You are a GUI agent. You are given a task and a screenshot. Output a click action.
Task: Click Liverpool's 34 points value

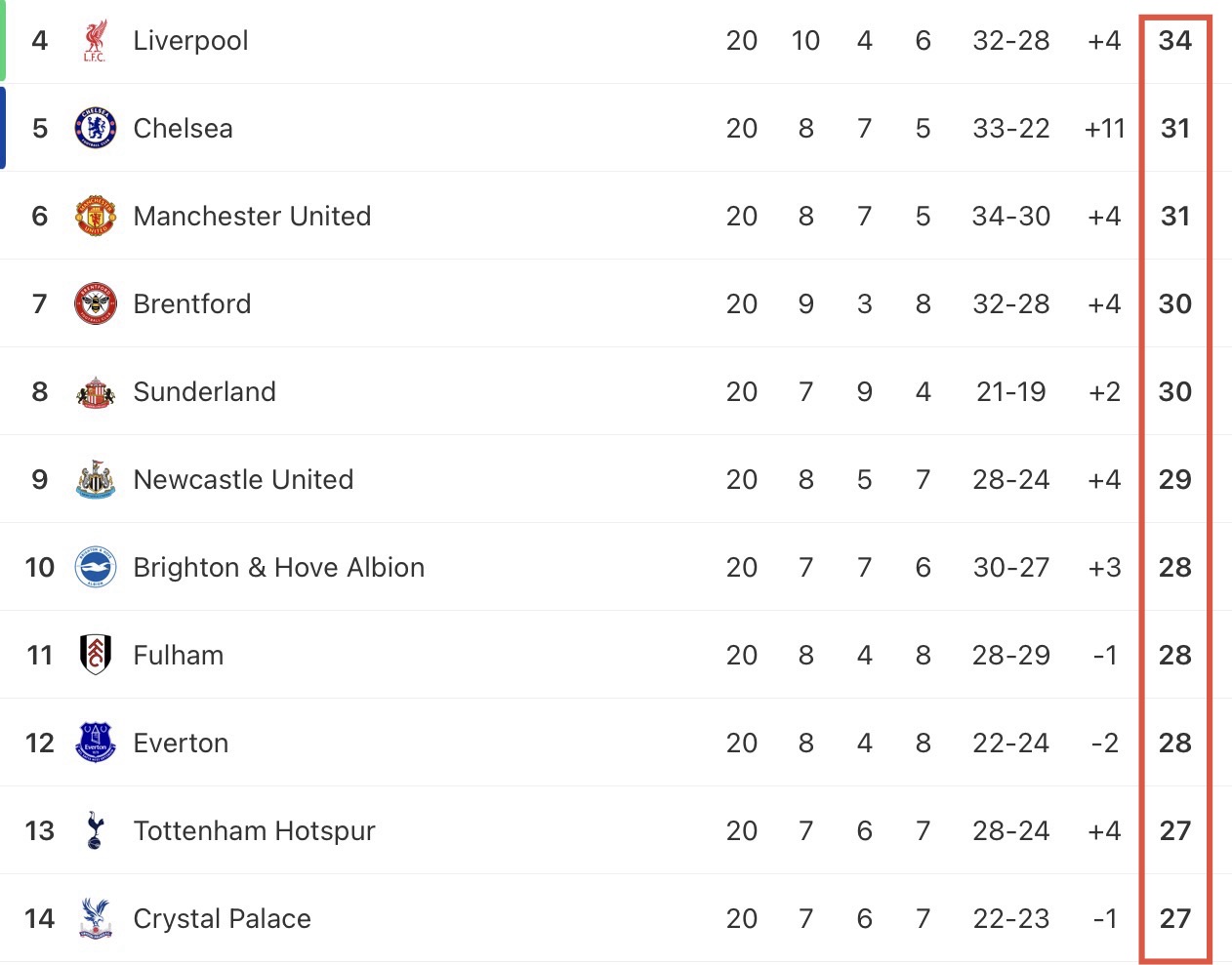tap(1175, 40)
